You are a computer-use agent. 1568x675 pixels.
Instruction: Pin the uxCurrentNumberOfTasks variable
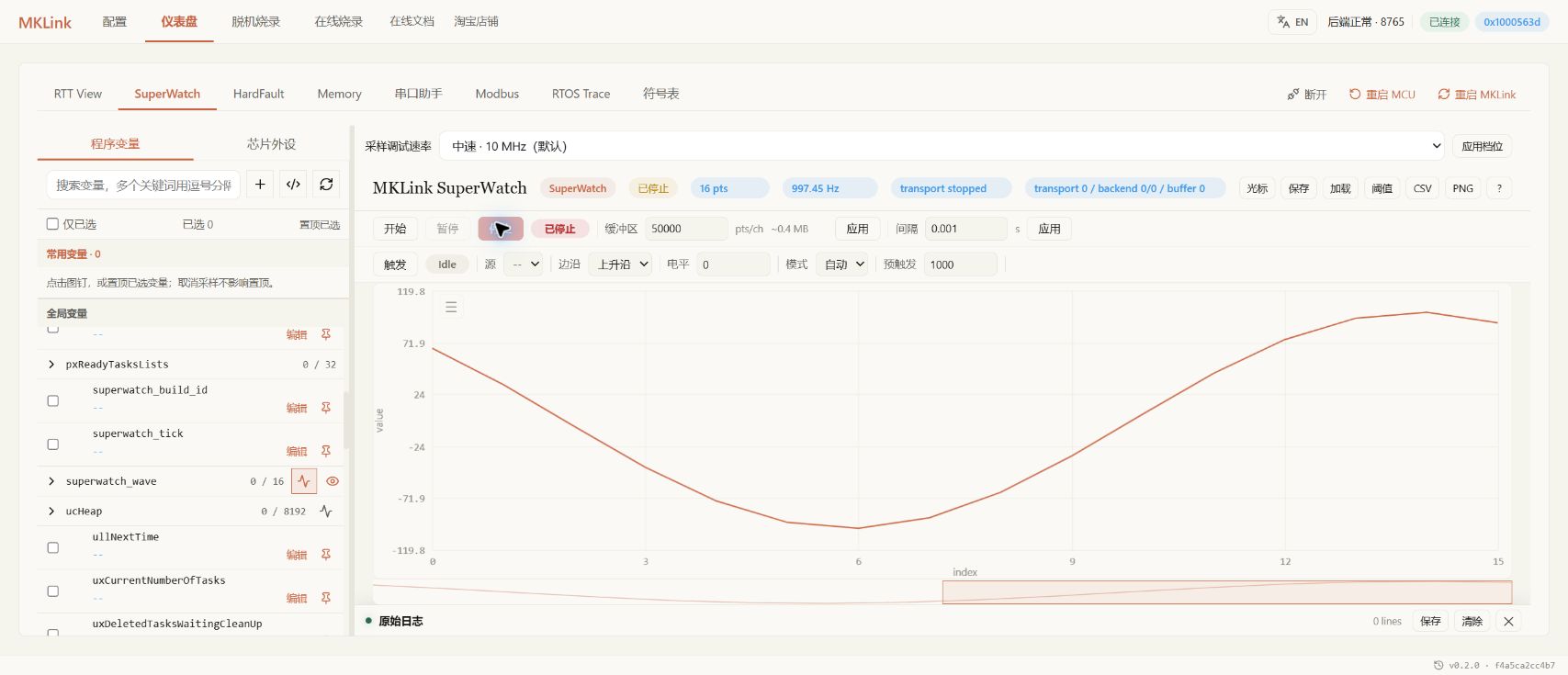coord(325,598)
